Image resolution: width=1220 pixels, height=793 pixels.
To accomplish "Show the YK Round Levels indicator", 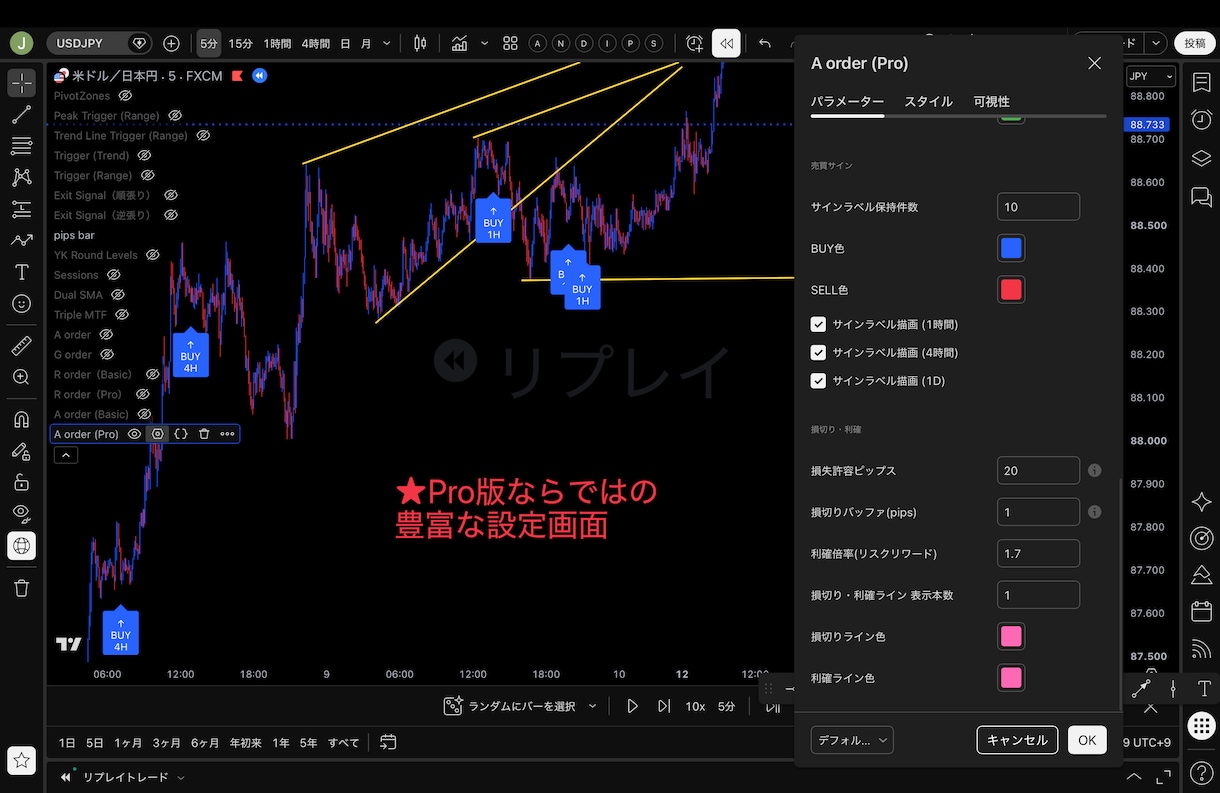I will [x=153, y=255].
